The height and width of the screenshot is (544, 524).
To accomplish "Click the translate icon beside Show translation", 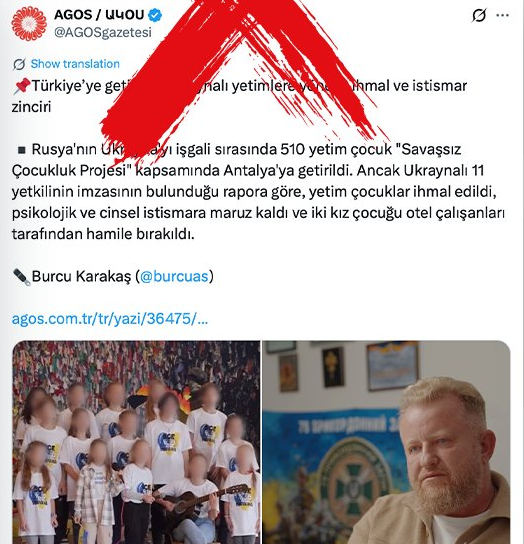I will pos(19,64).
